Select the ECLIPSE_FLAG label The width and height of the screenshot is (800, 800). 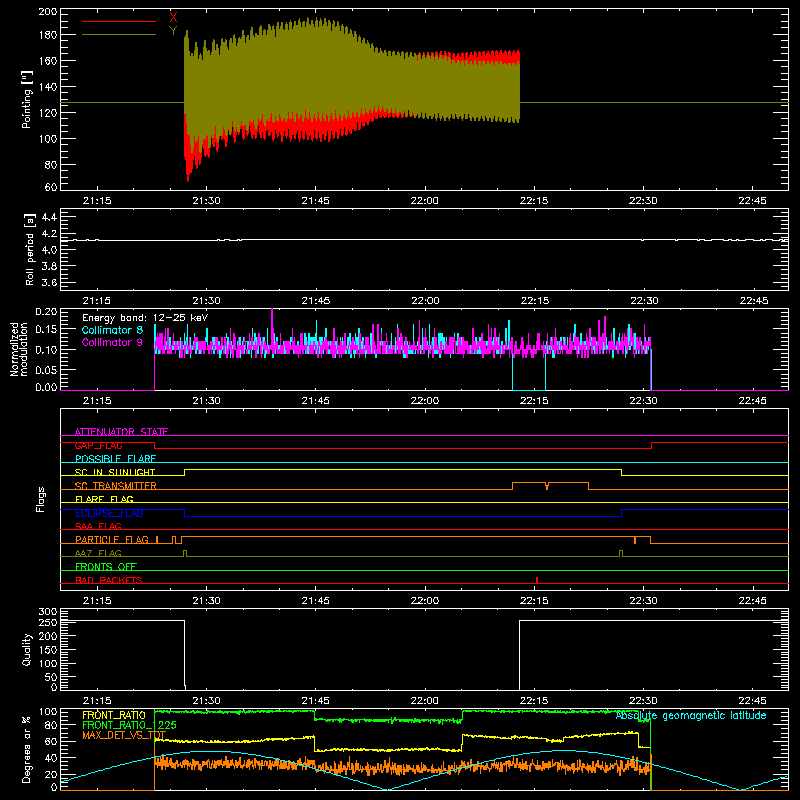(x=109, y=513)
